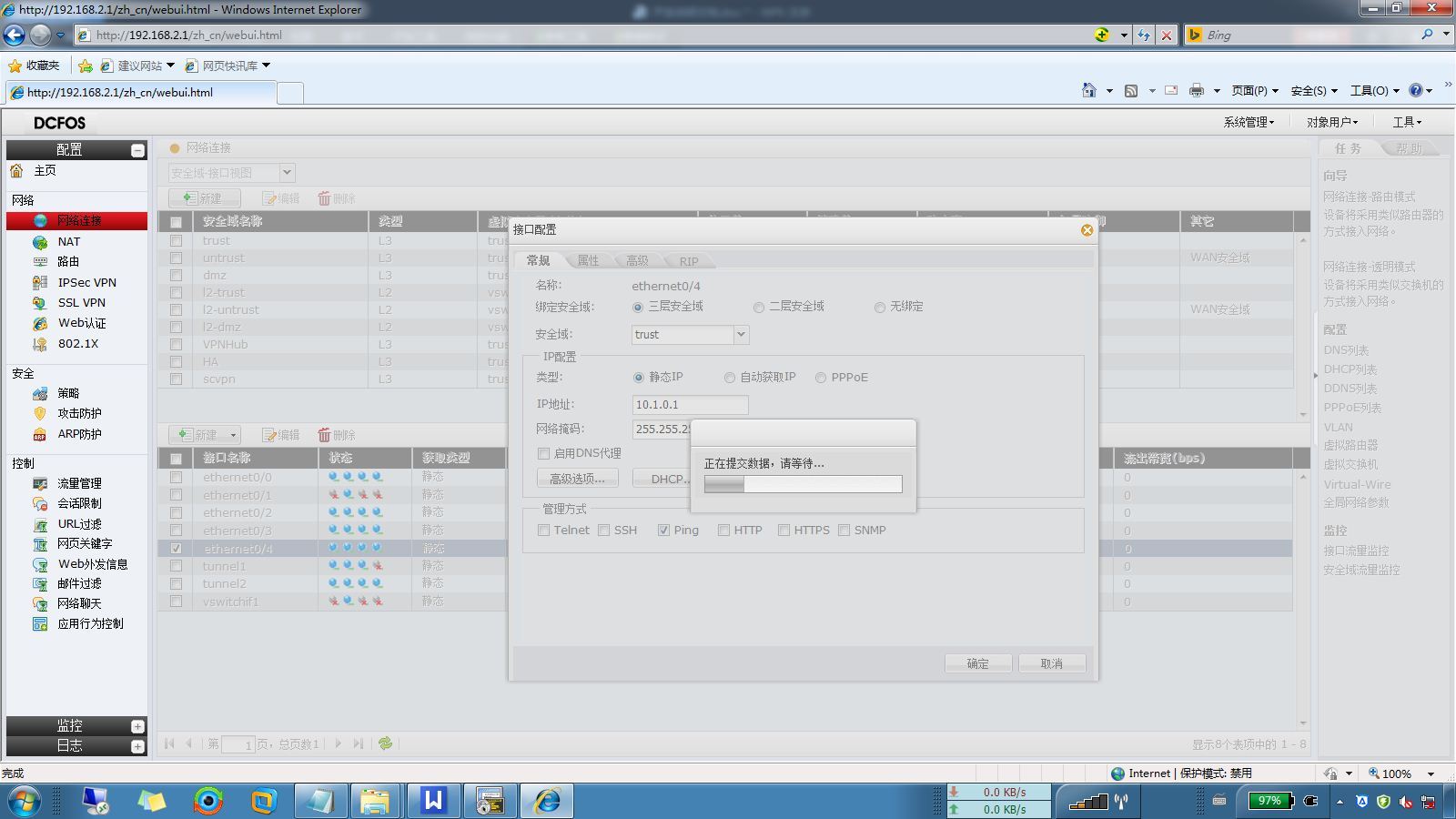Open the 网络聊天 icon
The image size is (1456, 819).
click(x=40, y=604)
